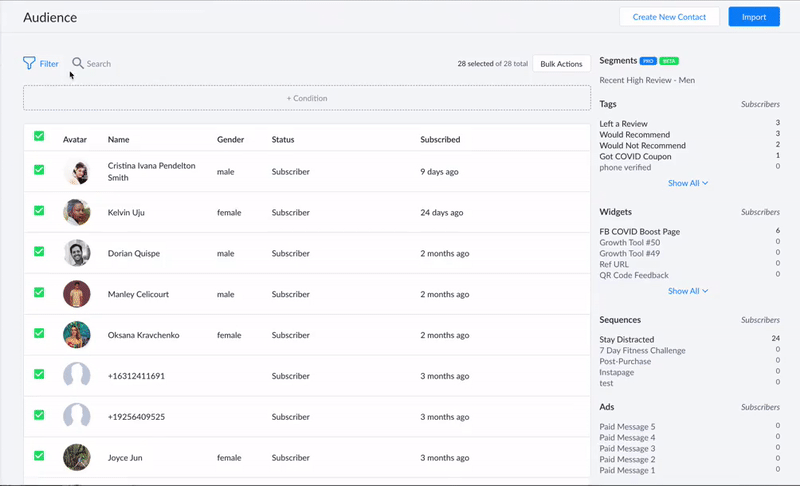Add a filter via + Condition

coord(307,98)
